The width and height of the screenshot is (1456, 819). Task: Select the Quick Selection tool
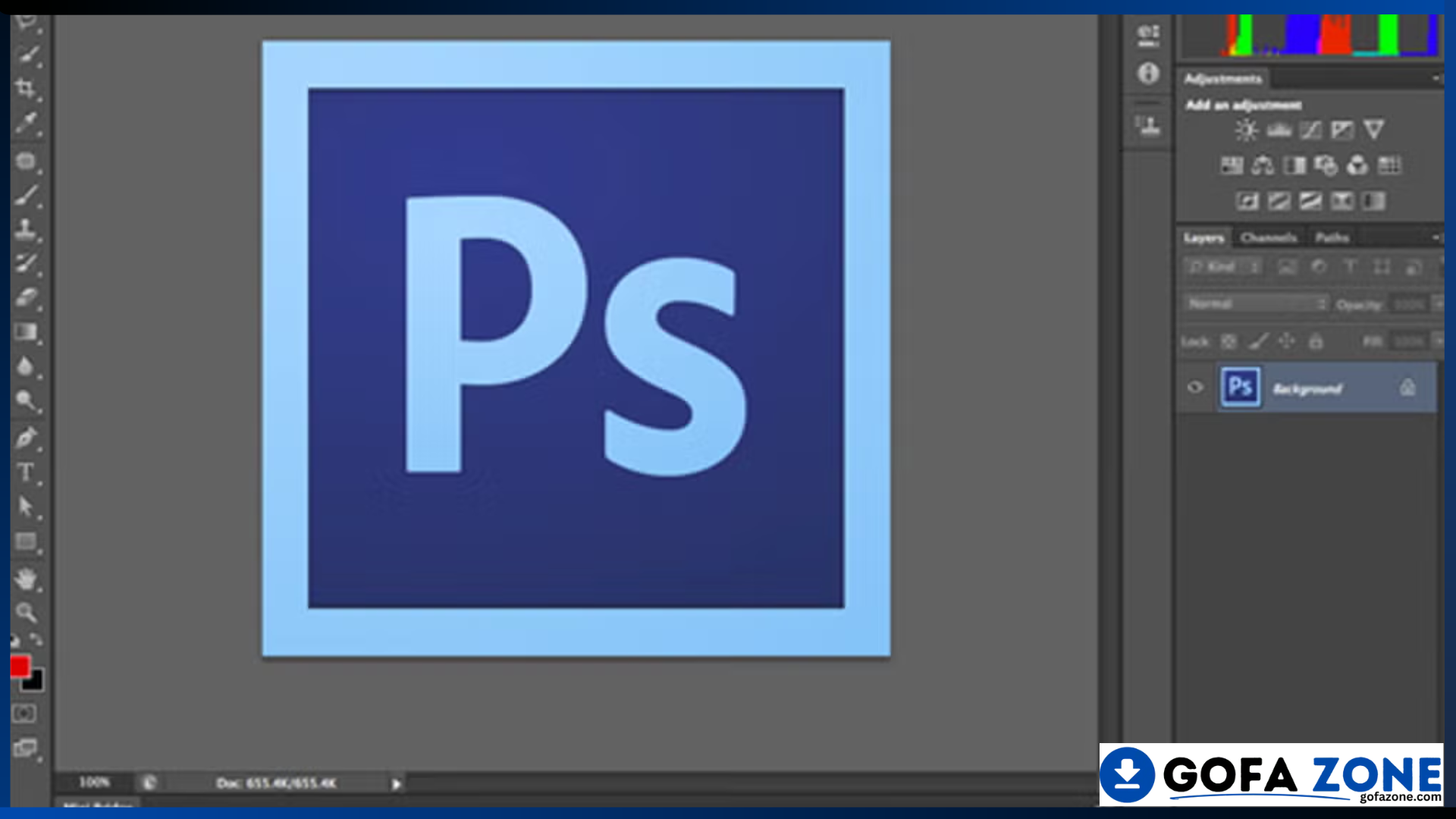(x=27, y=55)
